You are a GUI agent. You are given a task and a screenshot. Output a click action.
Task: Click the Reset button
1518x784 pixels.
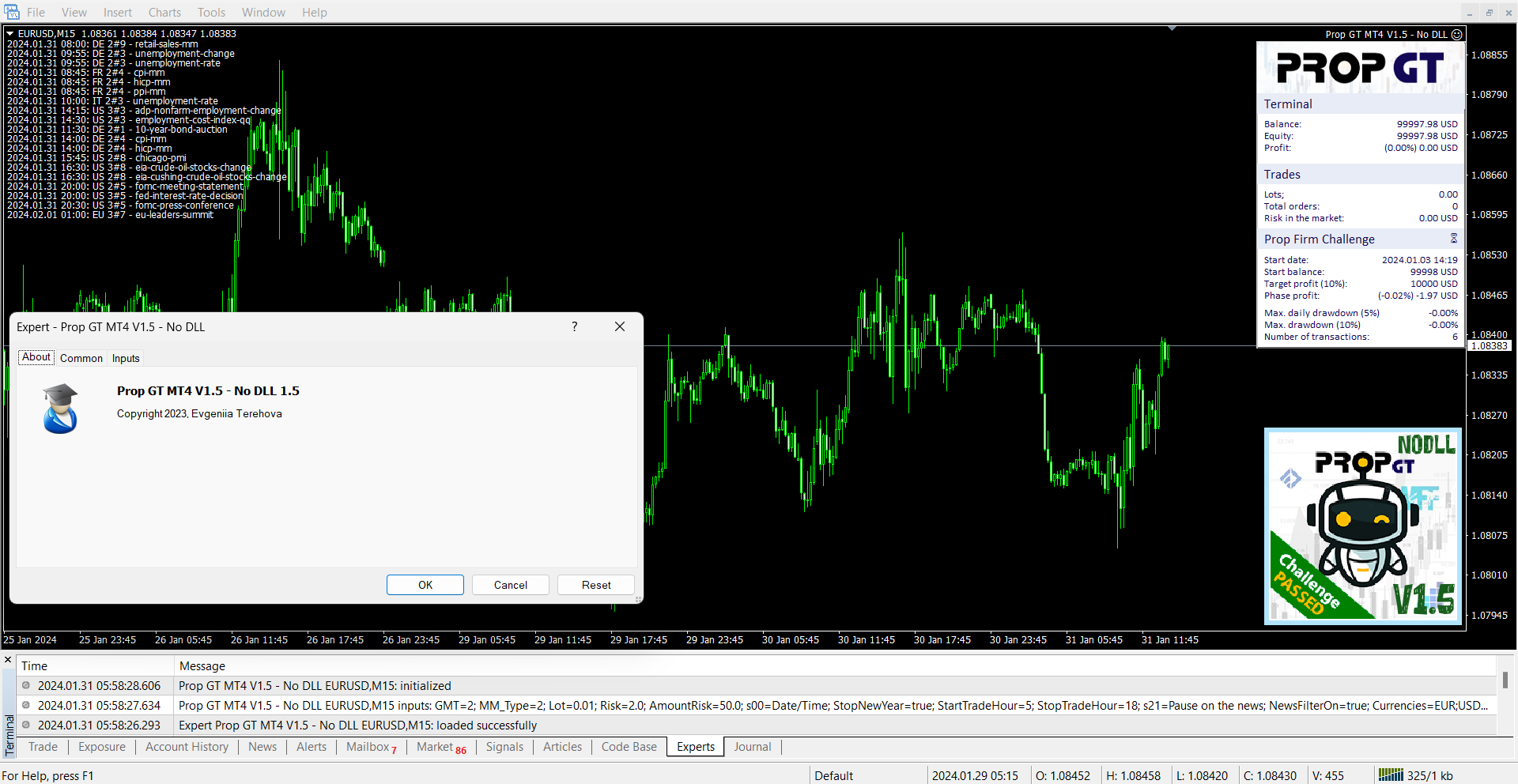coord(596,585)
